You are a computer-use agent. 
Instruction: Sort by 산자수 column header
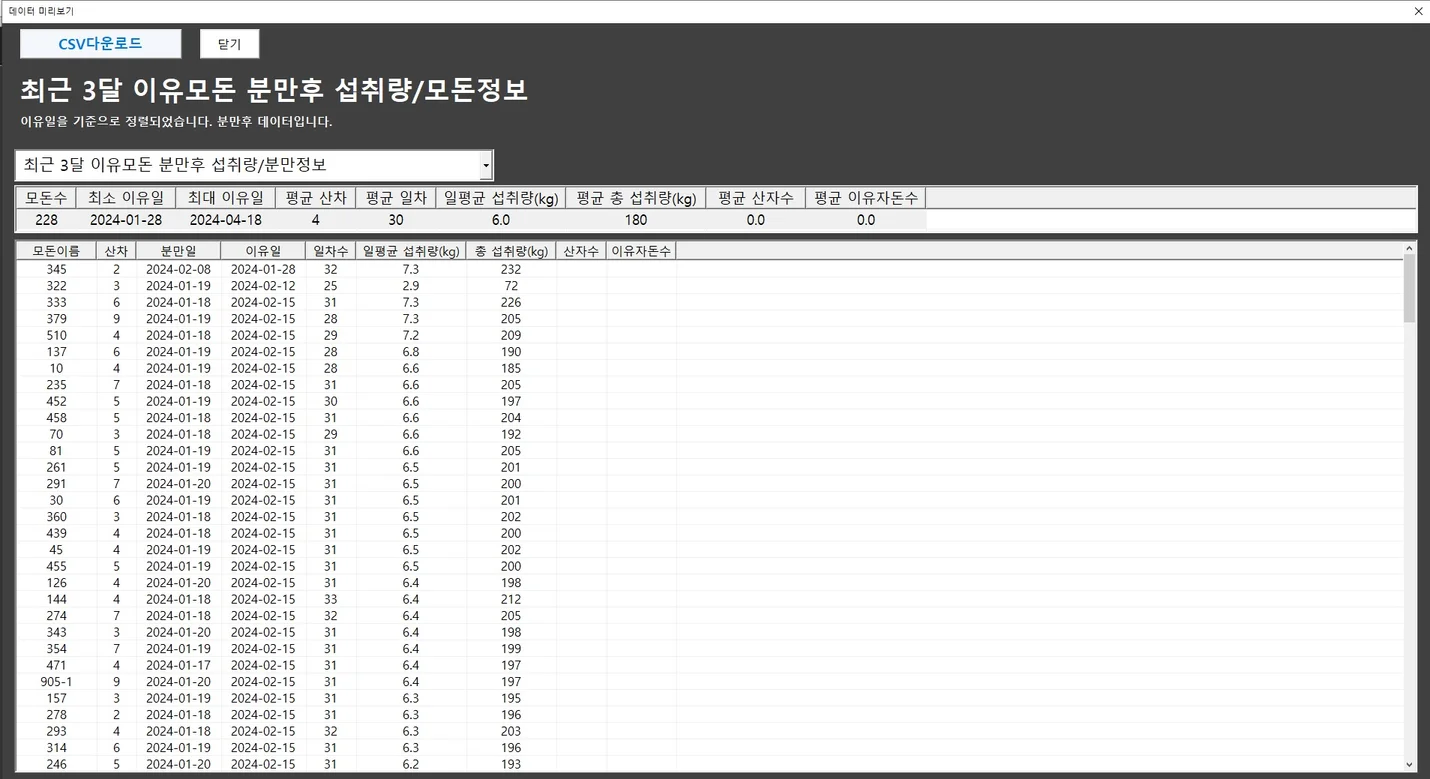[x=581, y=251]
